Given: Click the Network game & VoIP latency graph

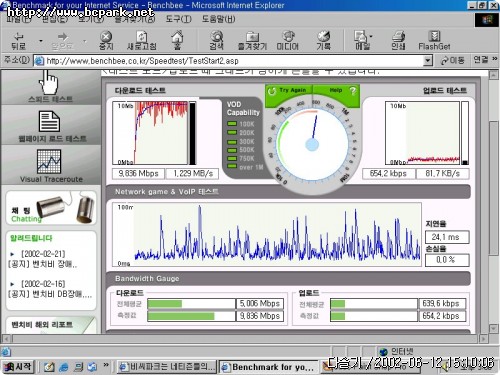Looking at the screenshot, I should coord(267,234).
